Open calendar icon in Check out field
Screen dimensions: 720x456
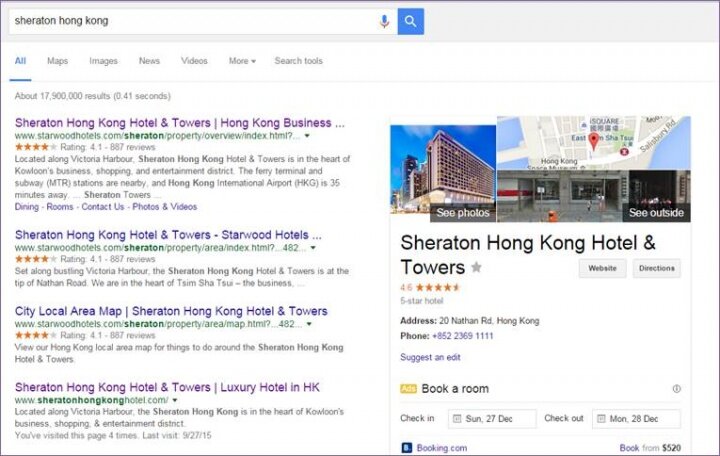[x=601, y=419]
